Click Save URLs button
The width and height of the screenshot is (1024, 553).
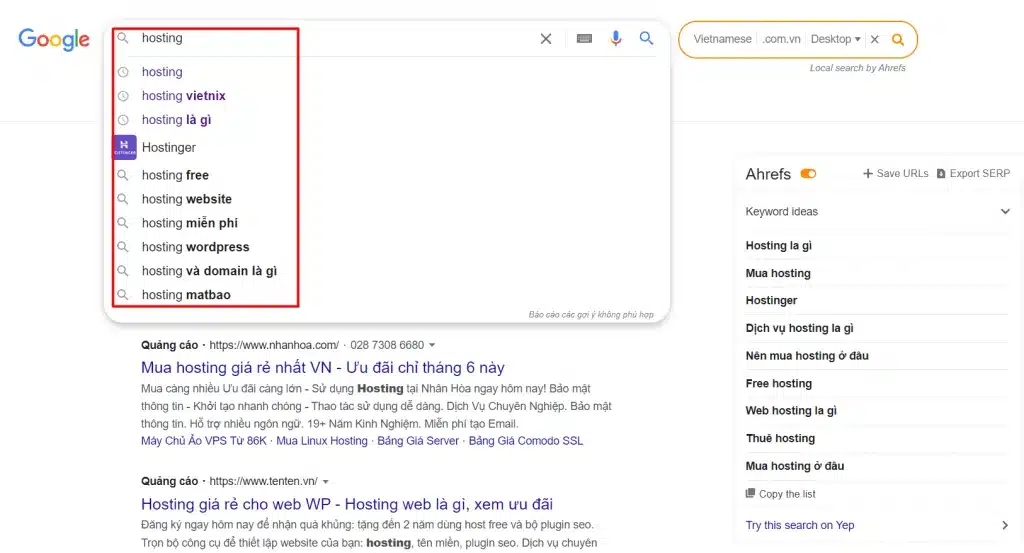pos(895,173)
